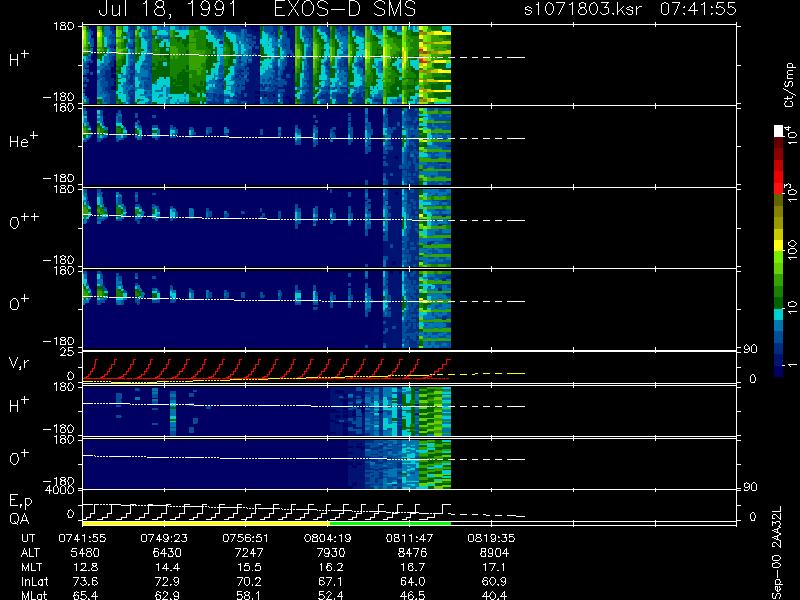Viewport: 800px width, 600px height.
Task: Click the InLat value '67.1'
Action: 331,581
